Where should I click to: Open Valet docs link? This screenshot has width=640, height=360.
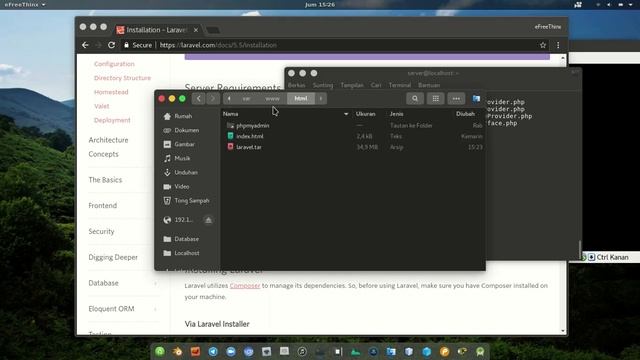point(102,106)
